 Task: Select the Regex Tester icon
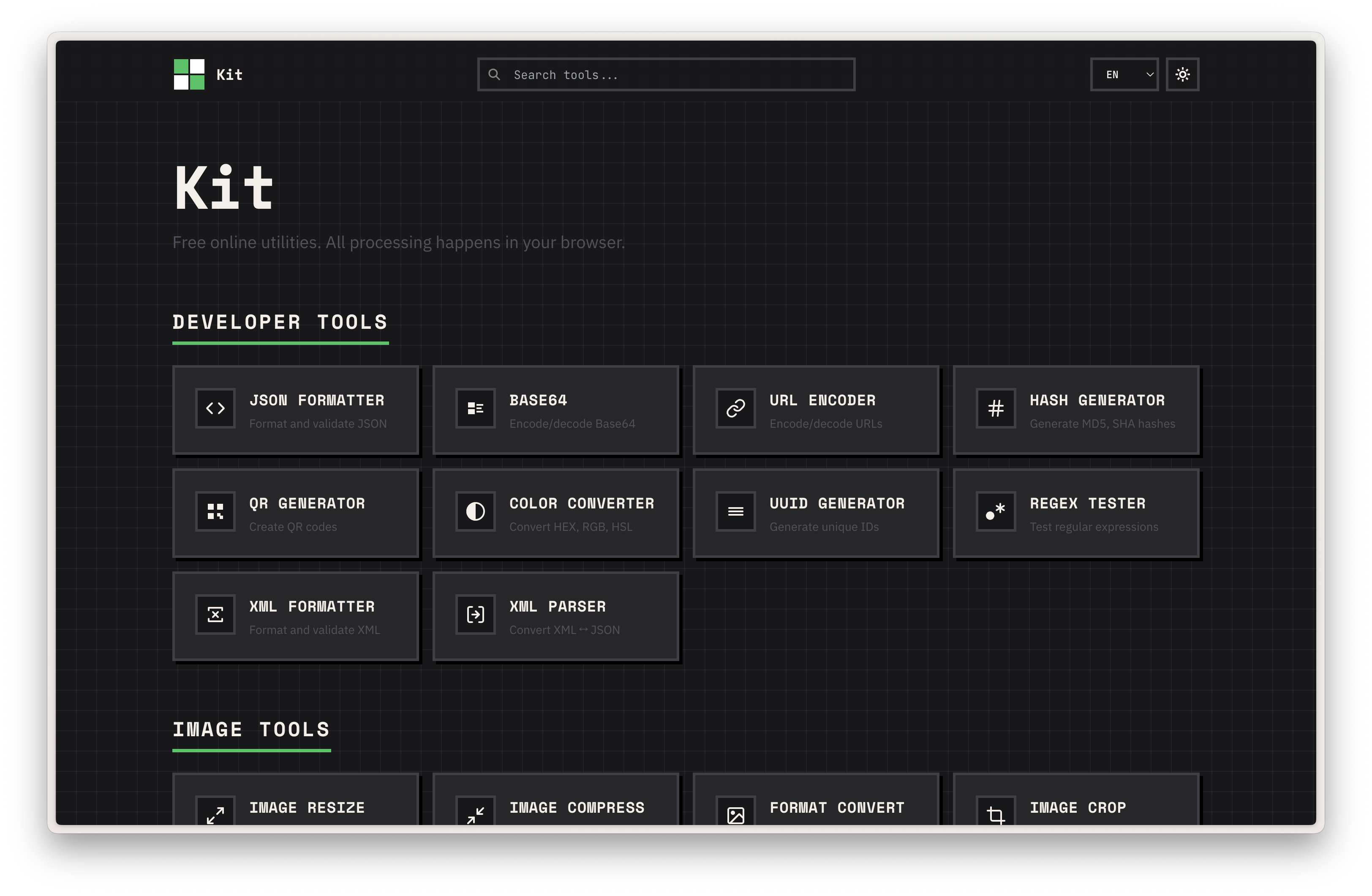point(996,511)
